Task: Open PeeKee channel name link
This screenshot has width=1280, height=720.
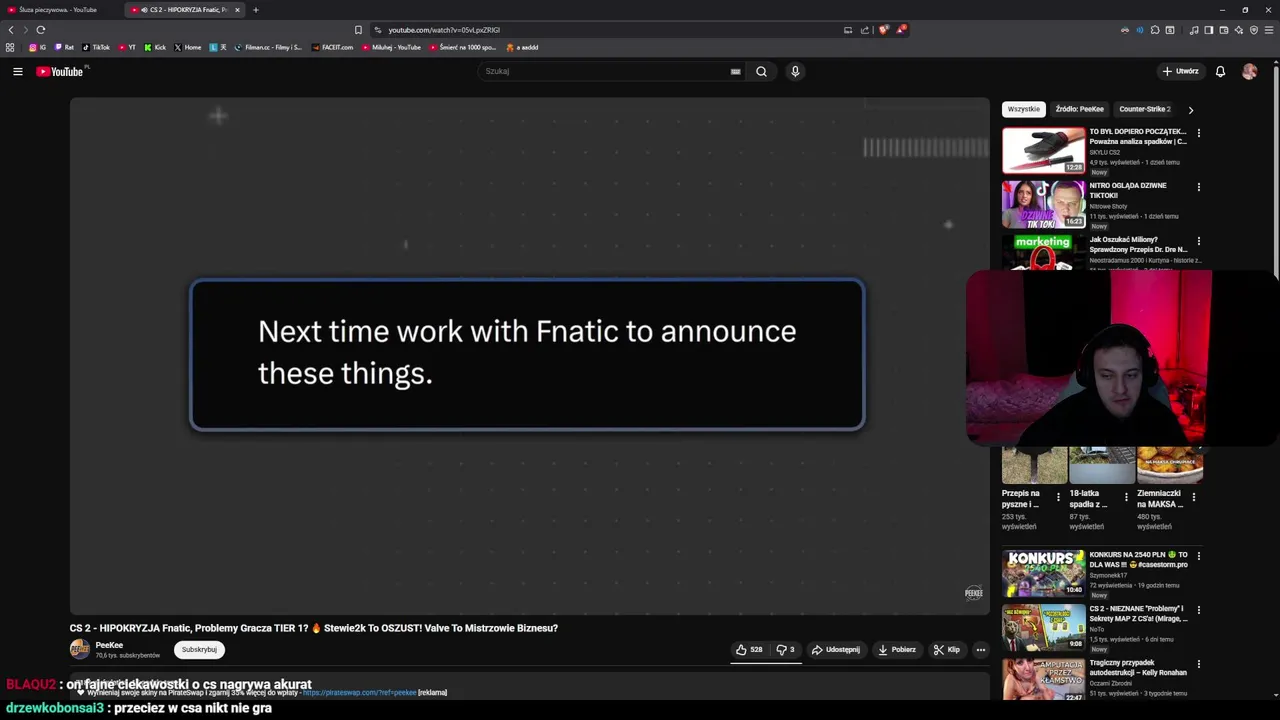Action: 109,645
